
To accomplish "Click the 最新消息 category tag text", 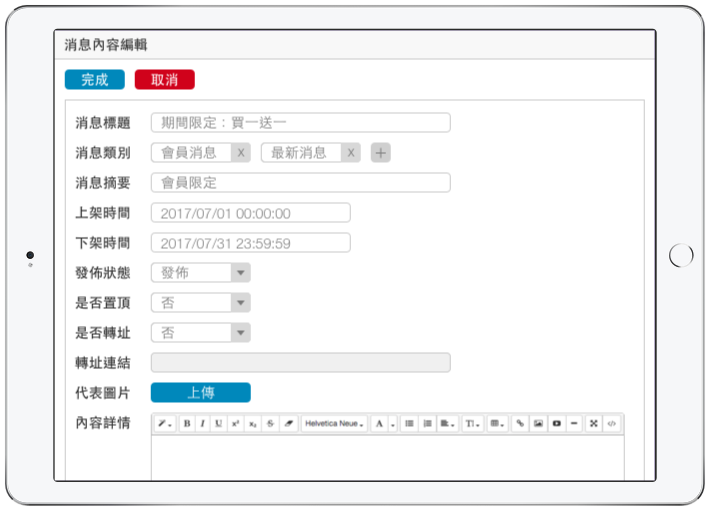I will point(299,153).
